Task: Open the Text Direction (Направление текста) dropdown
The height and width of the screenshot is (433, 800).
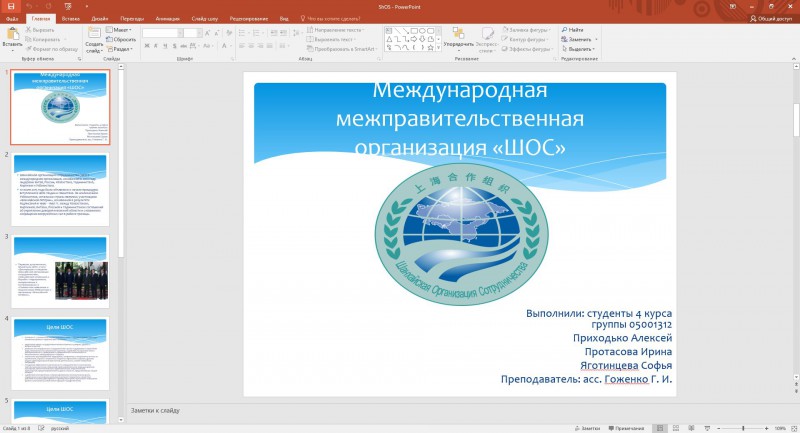Action: pyautogui.click(x=335, y=30)
